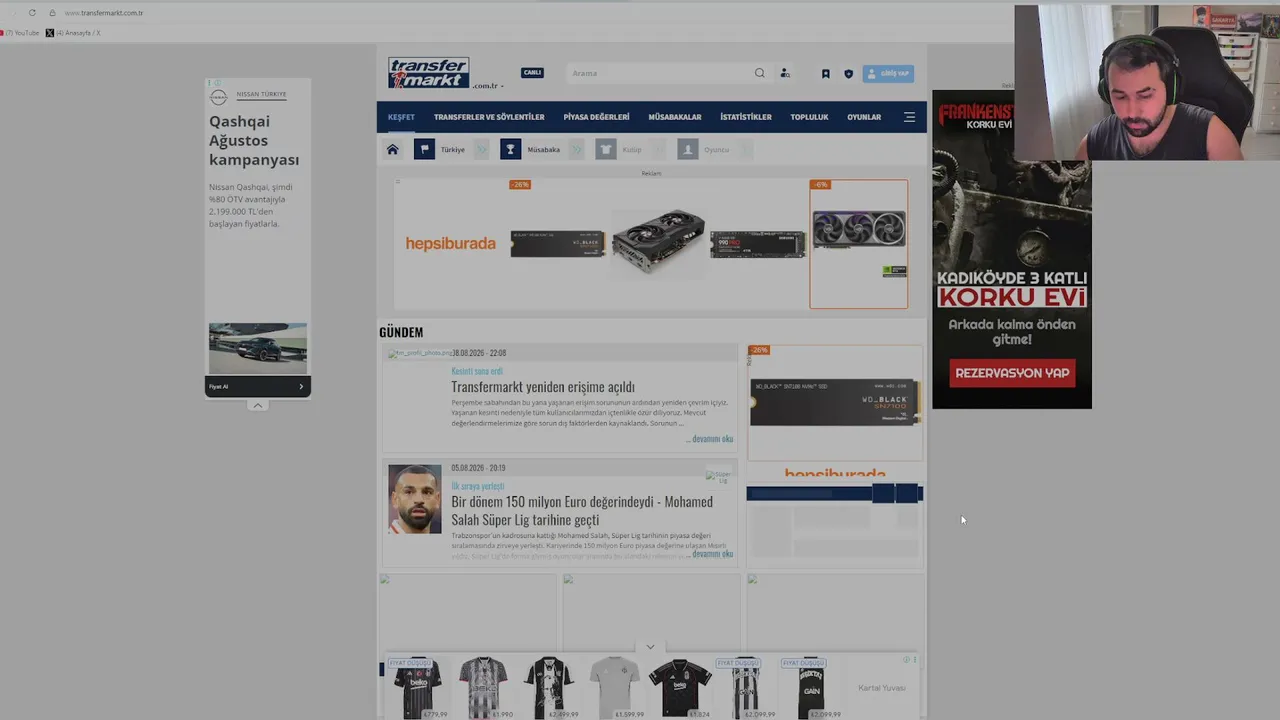Open the Beşiktaş jersey priced 4.779,99

416,688
